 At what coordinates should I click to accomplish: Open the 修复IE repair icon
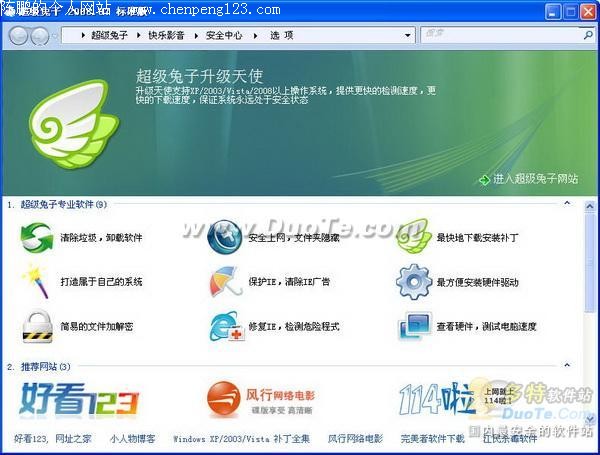224,326
